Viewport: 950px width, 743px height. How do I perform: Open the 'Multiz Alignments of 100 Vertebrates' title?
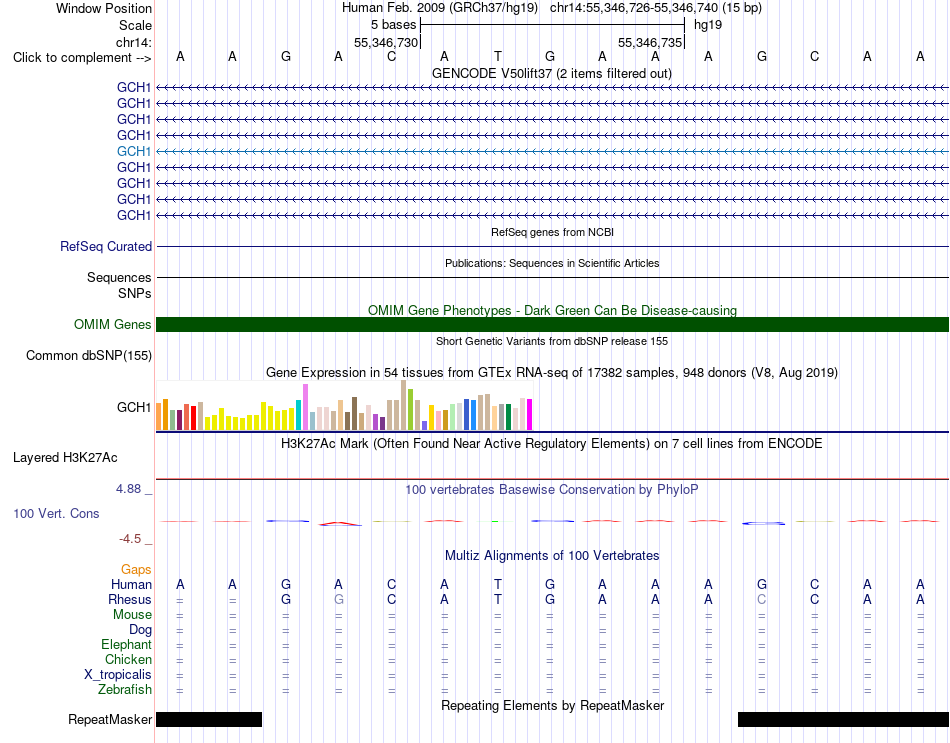point(552,555)
